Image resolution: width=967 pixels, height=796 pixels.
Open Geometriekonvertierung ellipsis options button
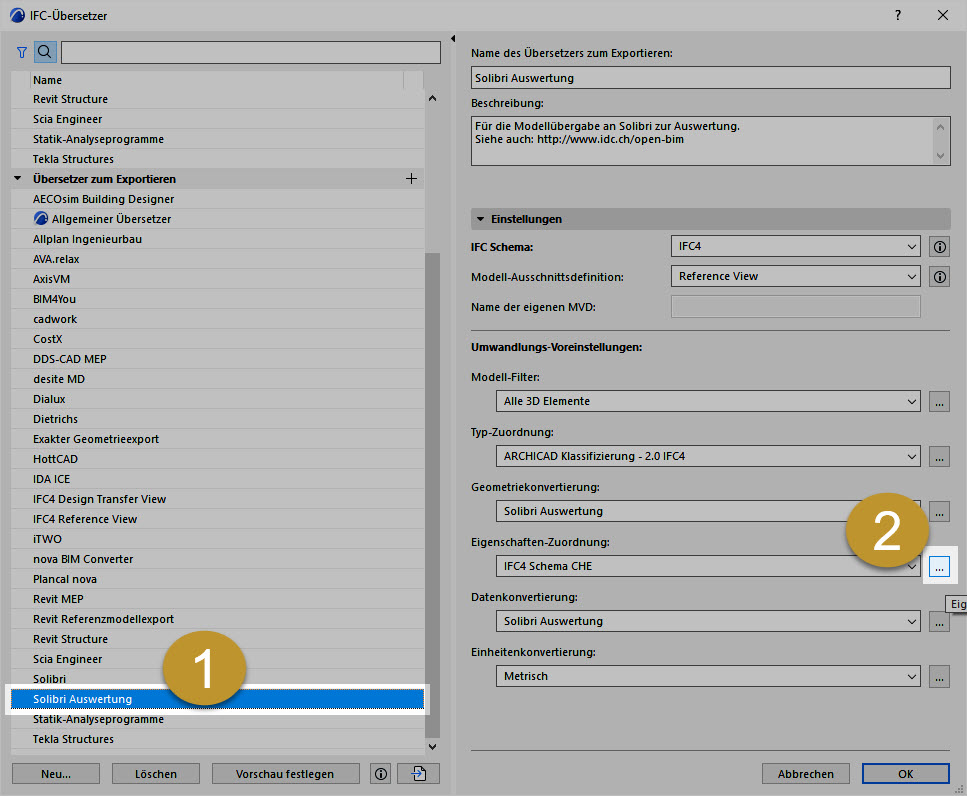click(x=939, y=511)
